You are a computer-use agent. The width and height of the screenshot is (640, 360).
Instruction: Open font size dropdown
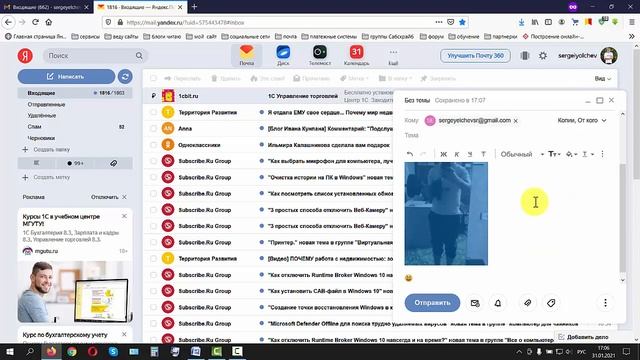point(554,154)
